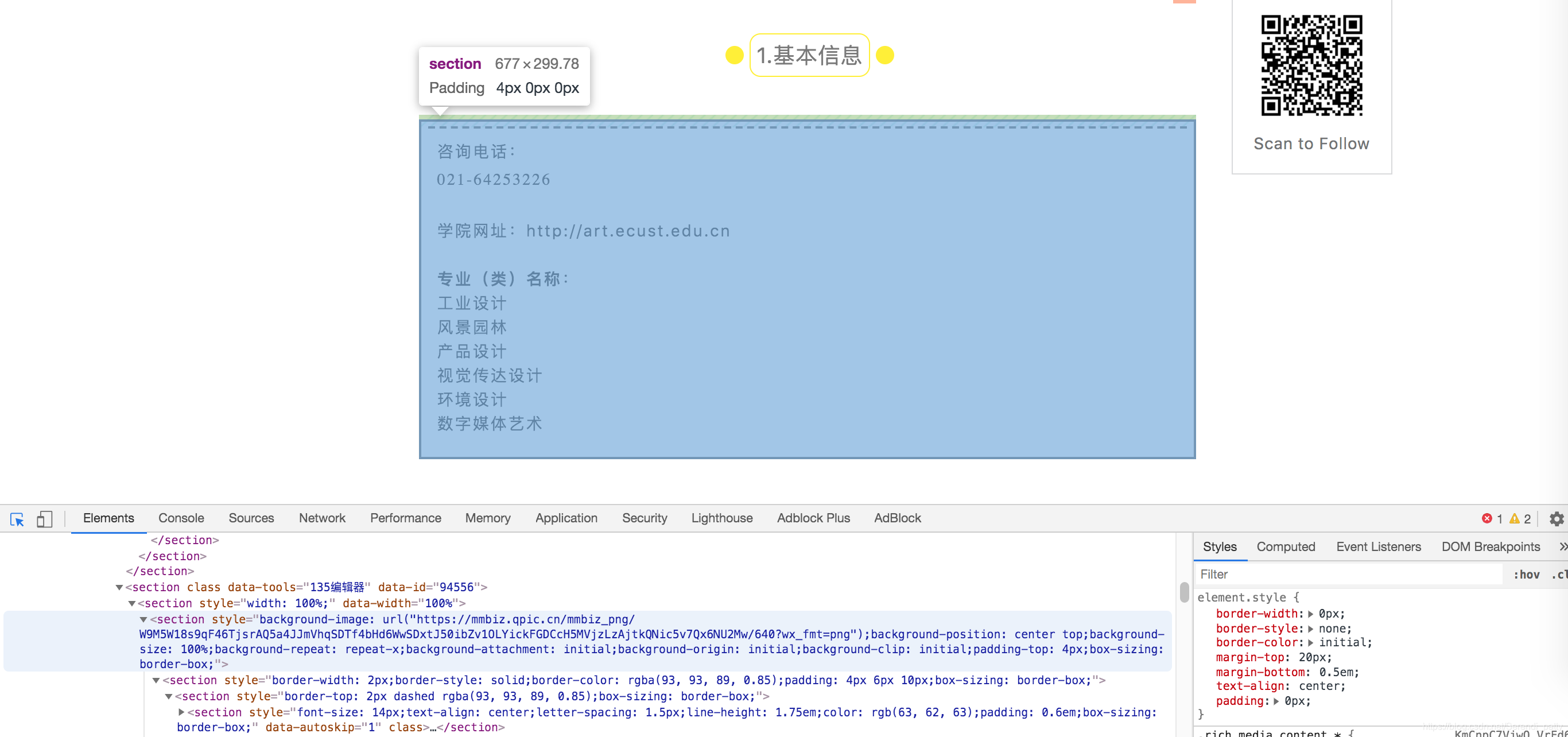Expand the border-width shorthand triangle
Image resolution: width=1568 pixels, height=737 pixels.
tap(1310, 614)
